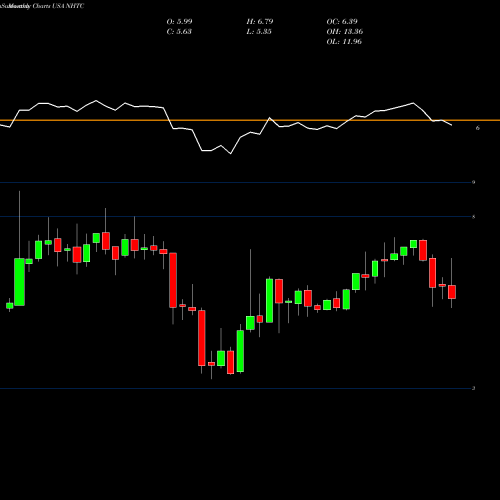
Task: Click the 'OH: 13.36' value
Action: point(345,32)
